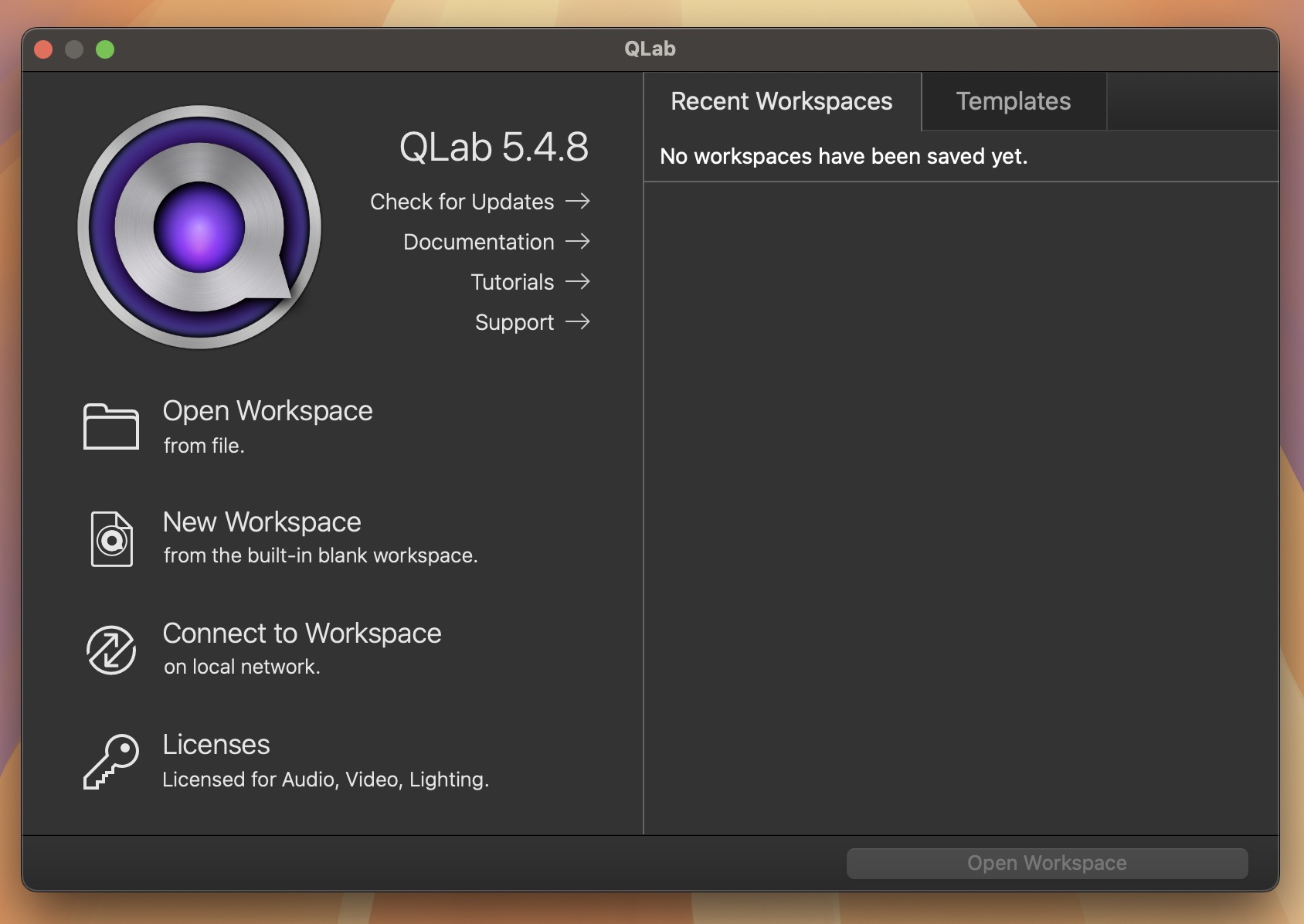Screen dimensions: 1304x924
Task: Open the Licenses heading
Action: click(216, 745)
